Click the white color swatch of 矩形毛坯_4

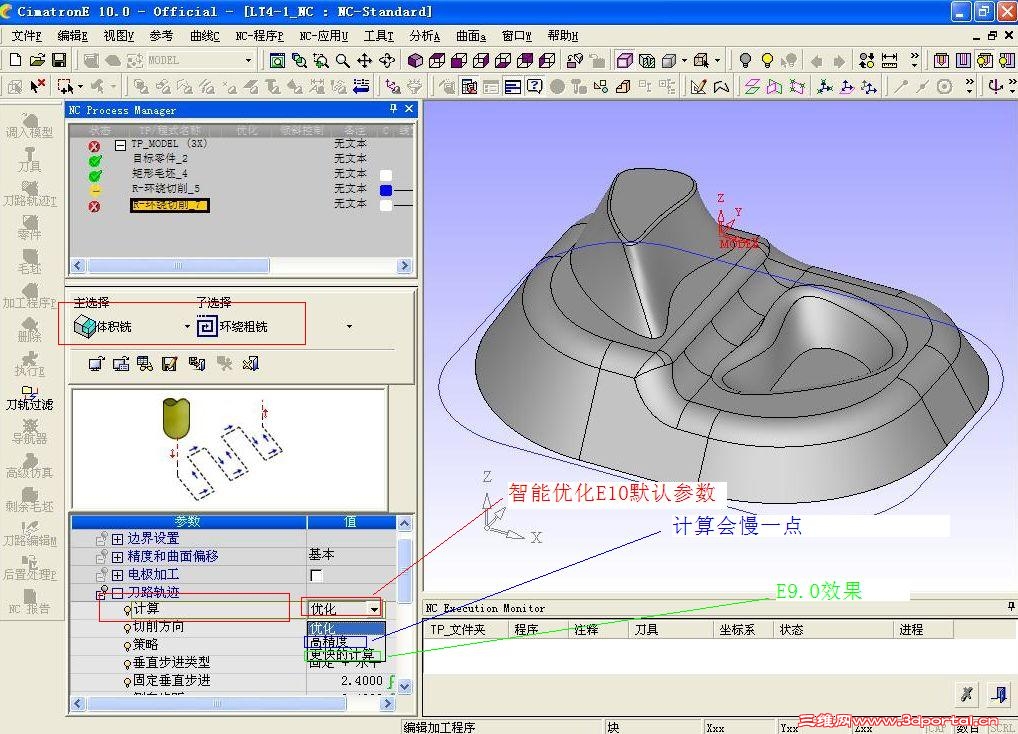[x=386, y=175]
